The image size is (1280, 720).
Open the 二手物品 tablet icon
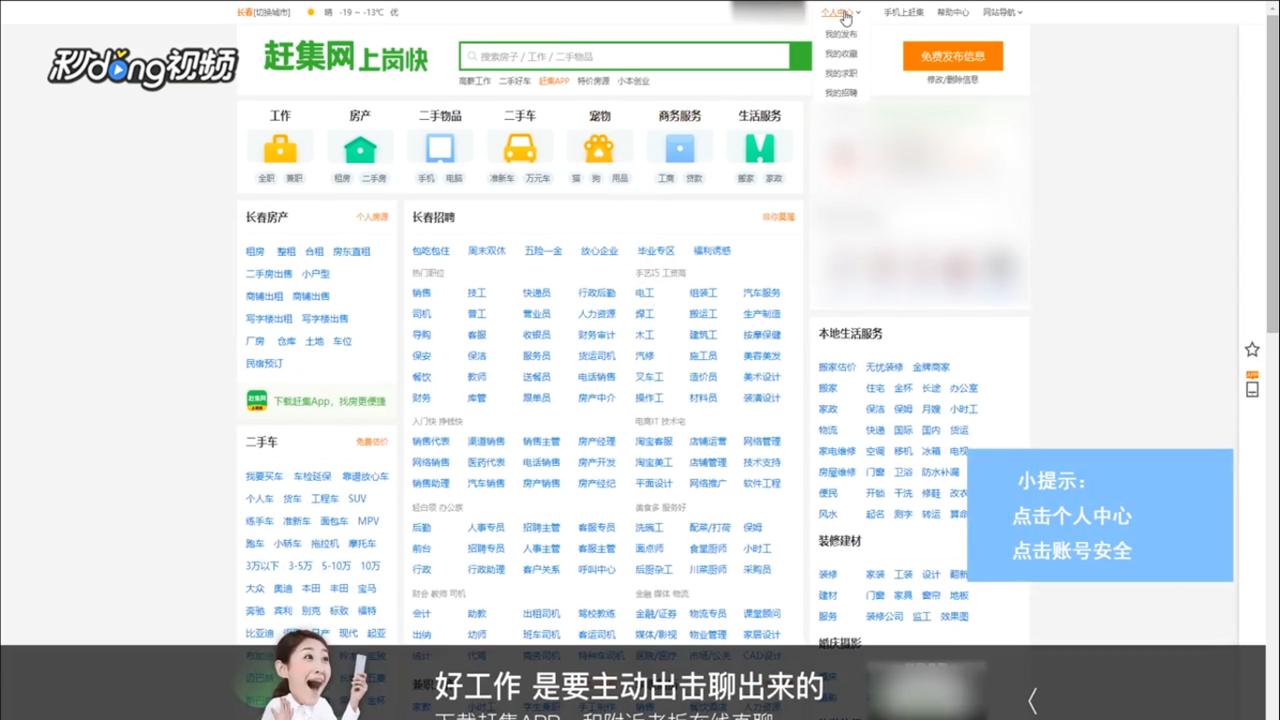[440, 148]
